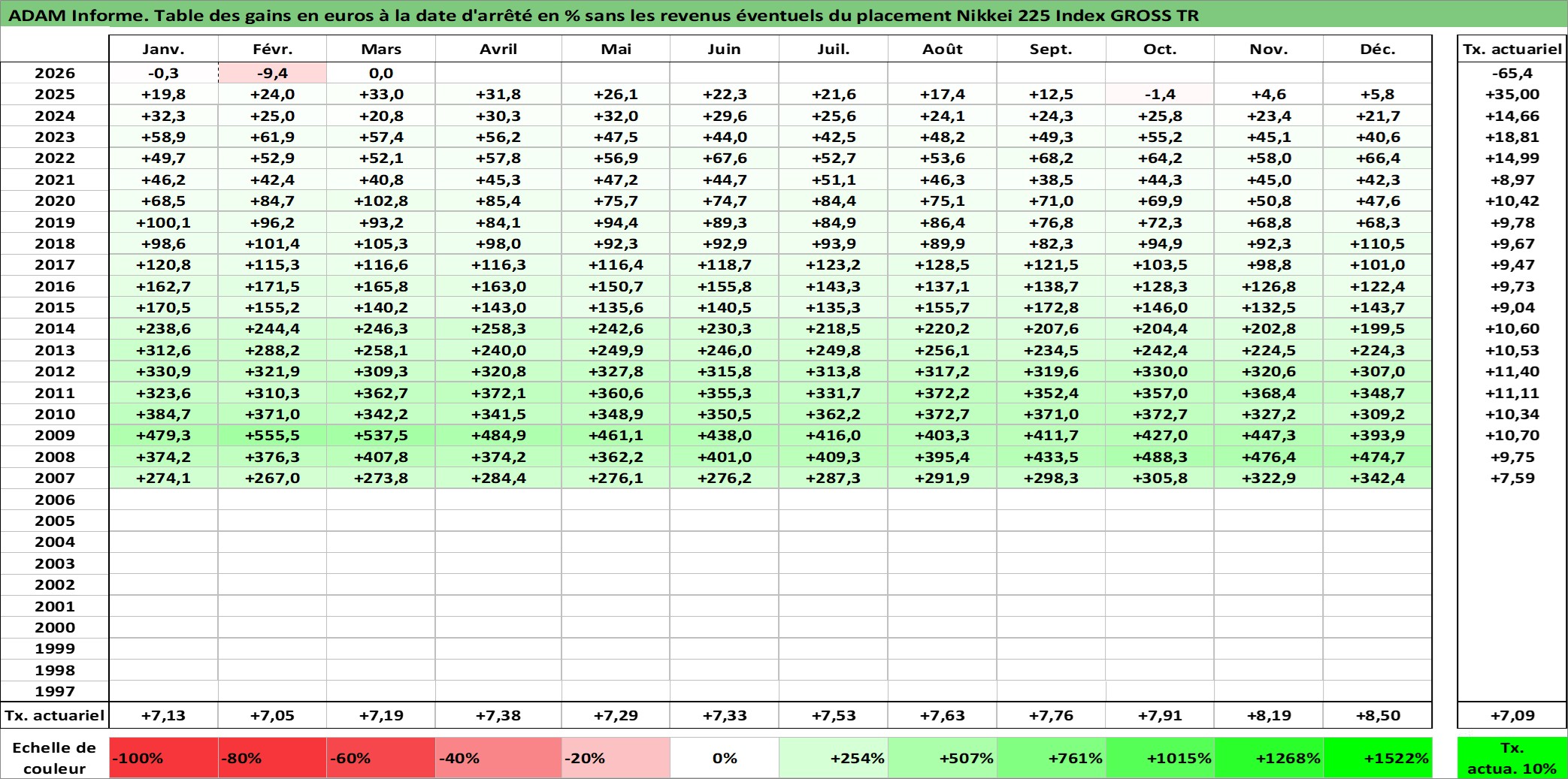This screenshot has width=1568, height=779.
Task: Click the +254% pale green swatch
Action: pos(833,758)
